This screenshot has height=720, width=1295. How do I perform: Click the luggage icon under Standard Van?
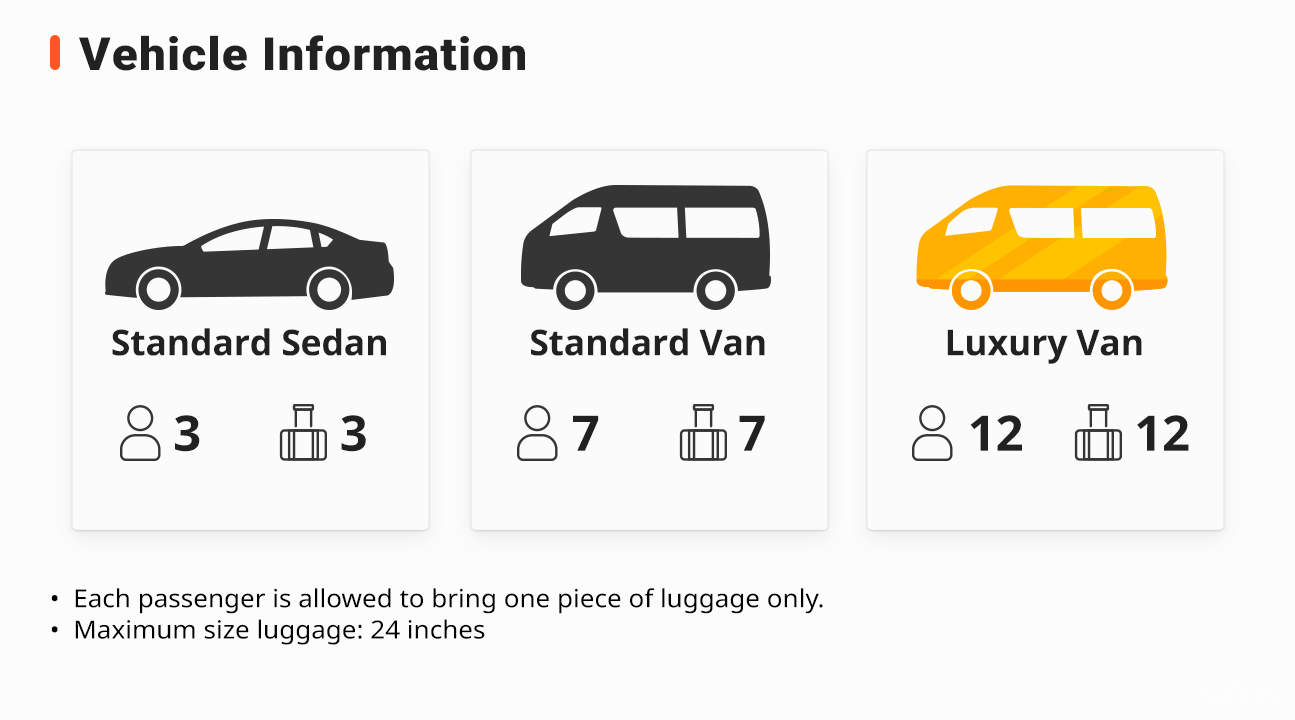point(703,432)
